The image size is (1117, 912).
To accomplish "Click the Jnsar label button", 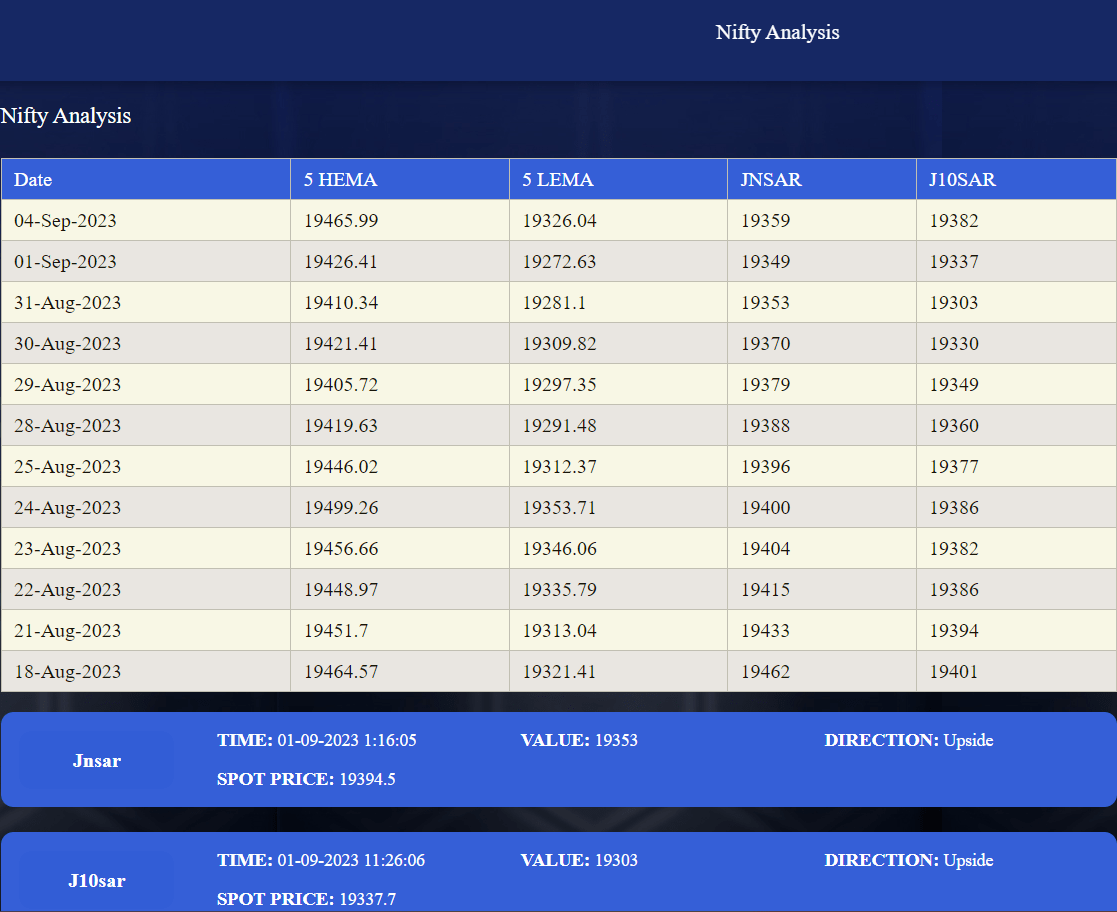I will (96, 761).
